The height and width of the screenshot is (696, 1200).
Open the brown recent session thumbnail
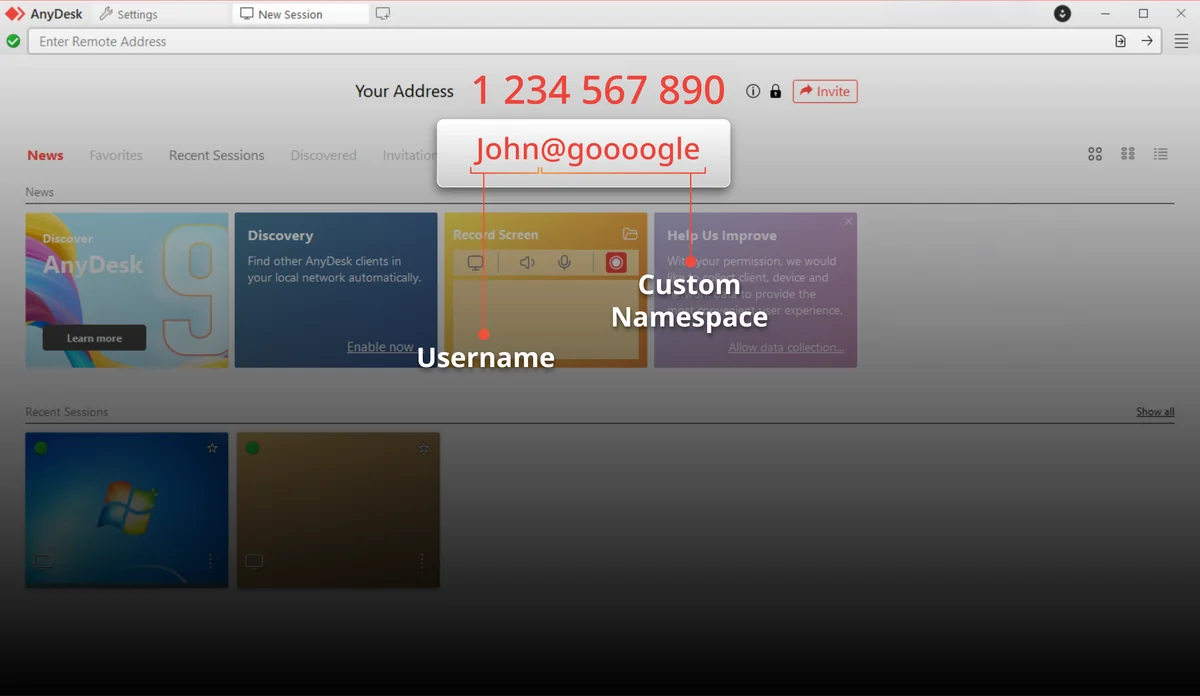[338, 510]
